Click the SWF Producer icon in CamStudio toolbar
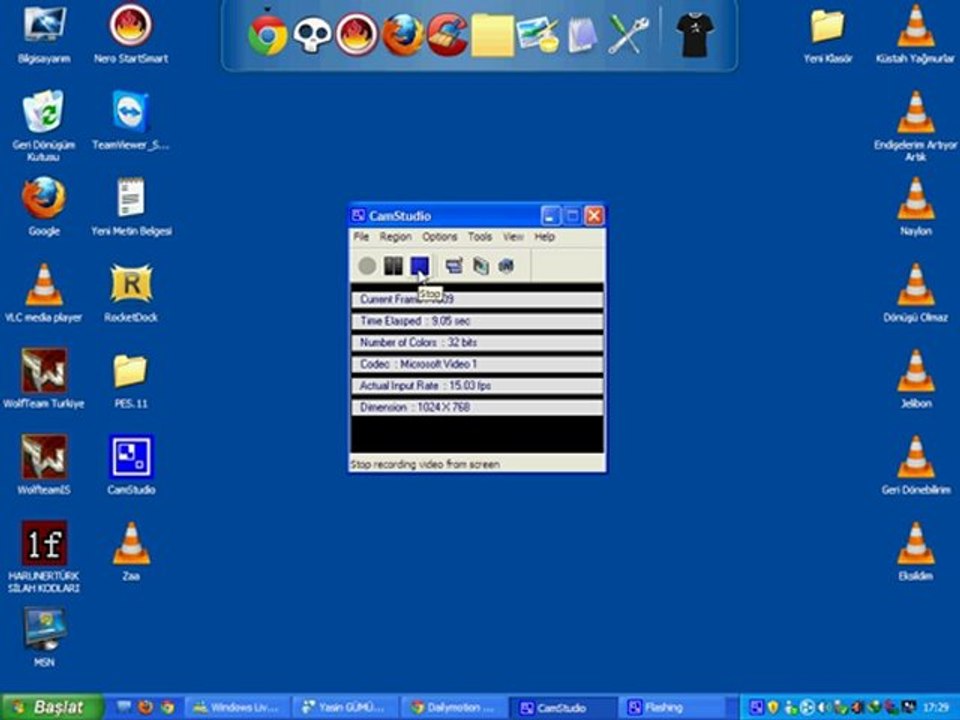Image resolution: width=960 pixels, height=720 pixels. 506,266
